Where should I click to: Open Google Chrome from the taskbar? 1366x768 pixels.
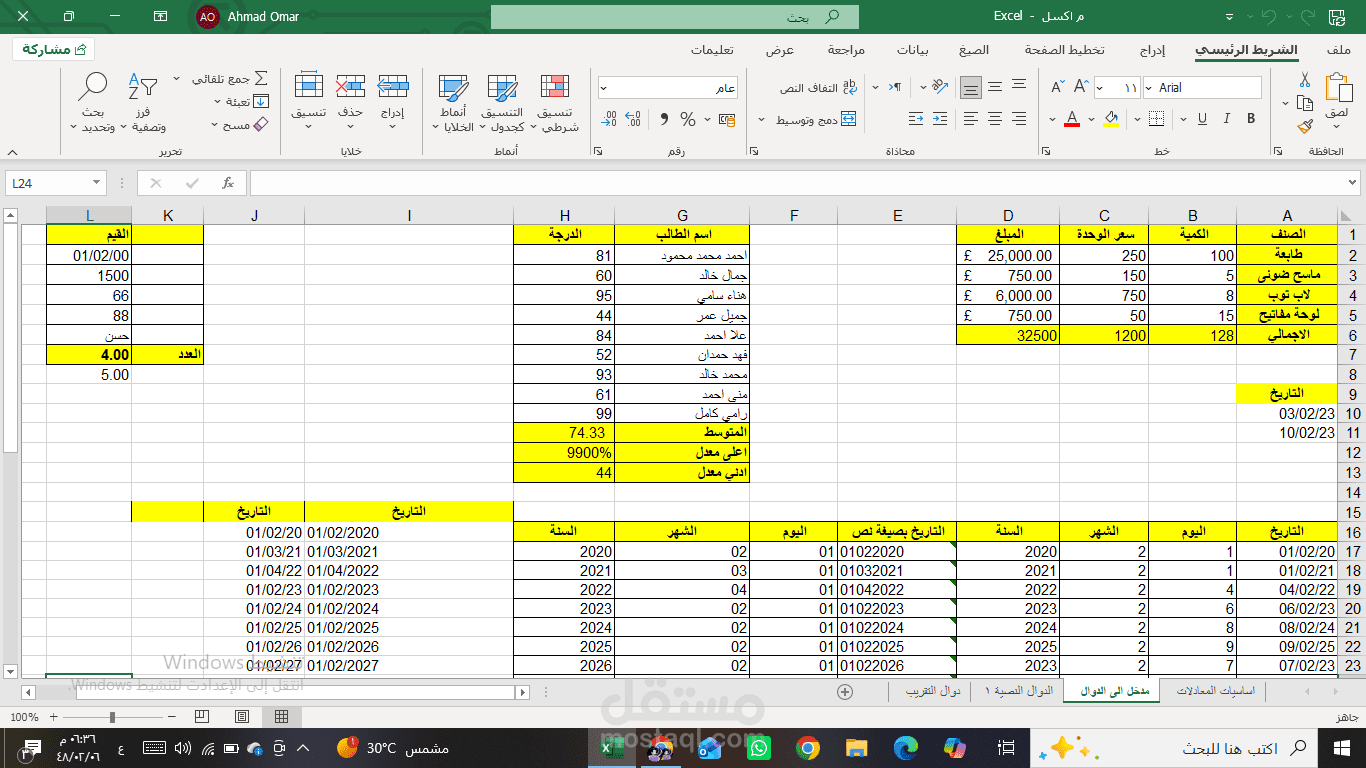coord(808,748)
